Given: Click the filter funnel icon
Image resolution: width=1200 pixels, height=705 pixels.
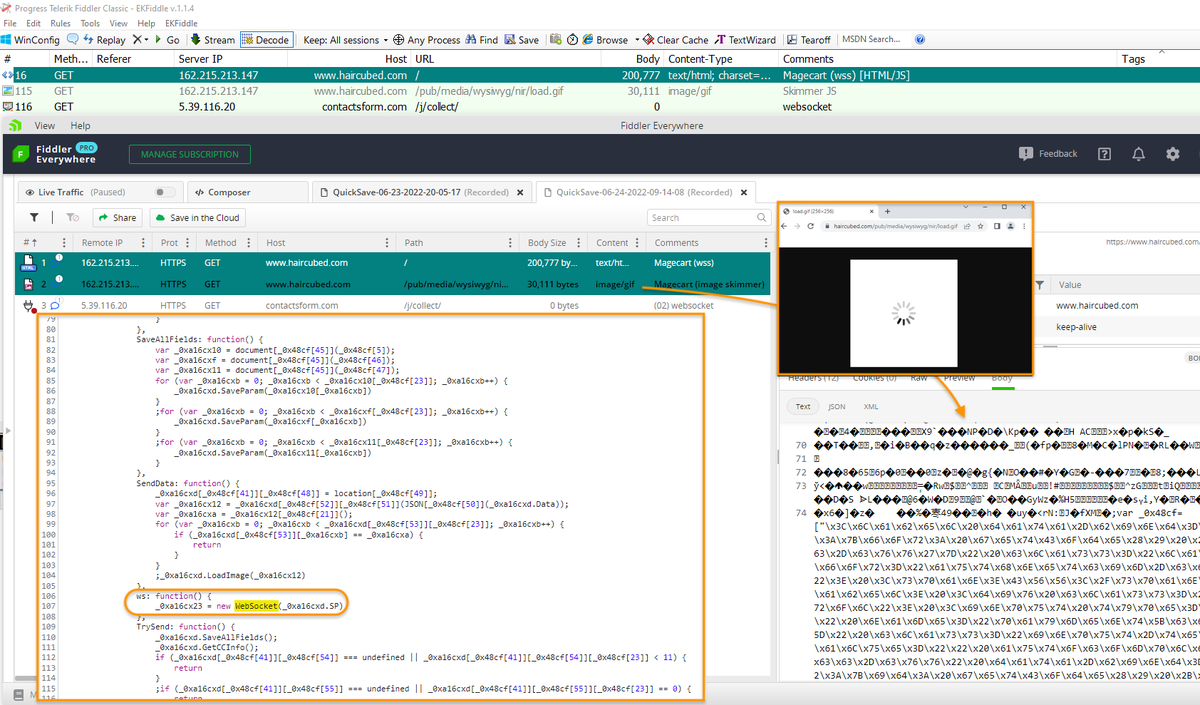Looking at the screenshot, I should point(34,217).
